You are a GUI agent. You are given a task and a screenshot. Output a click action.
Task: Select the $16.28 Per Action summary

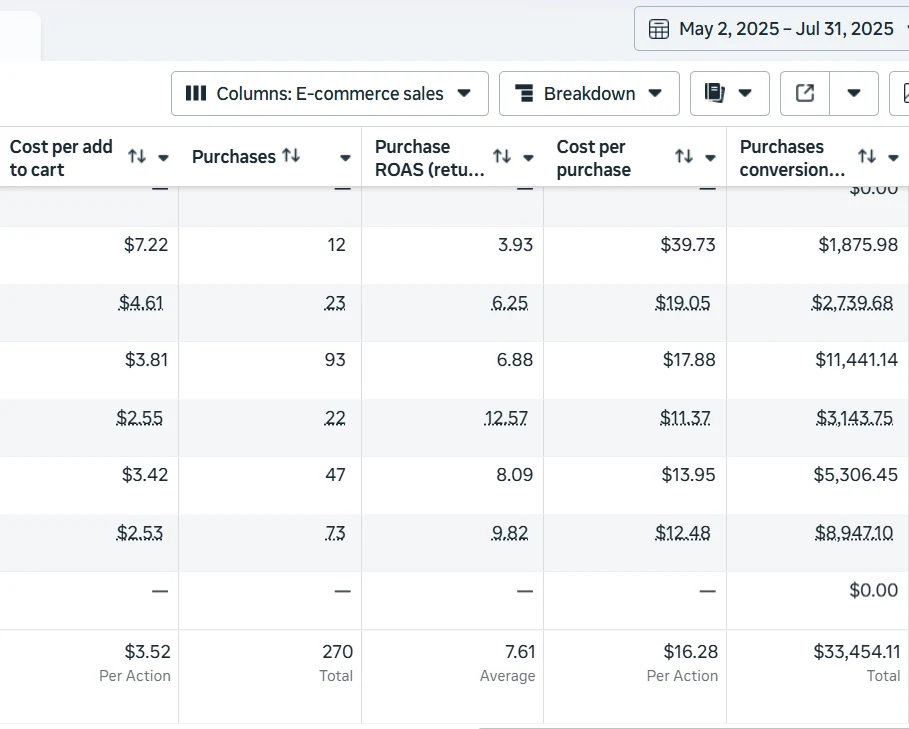tap(690, 651)
